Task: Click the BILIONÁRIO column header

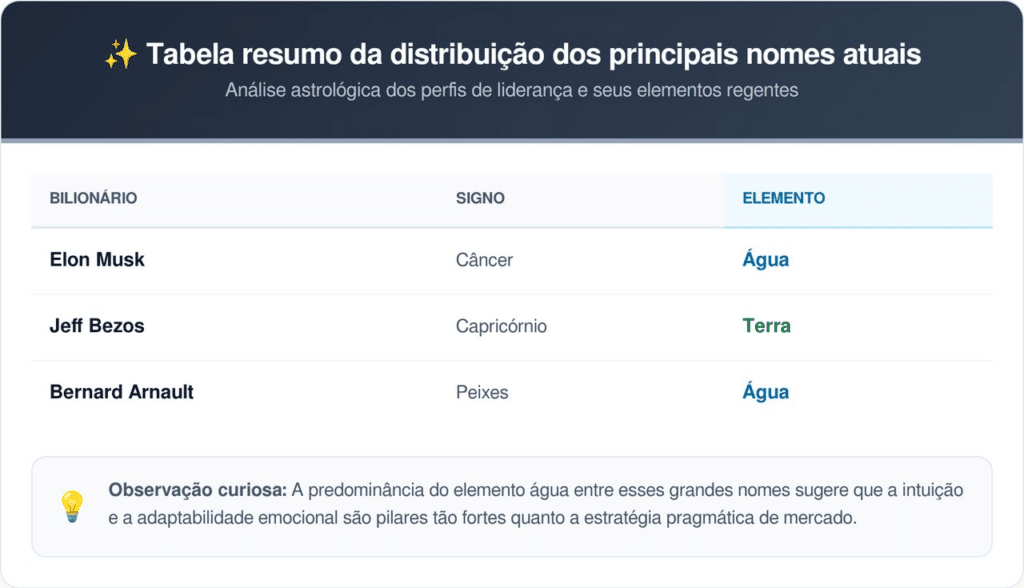Action: point(93,198)
